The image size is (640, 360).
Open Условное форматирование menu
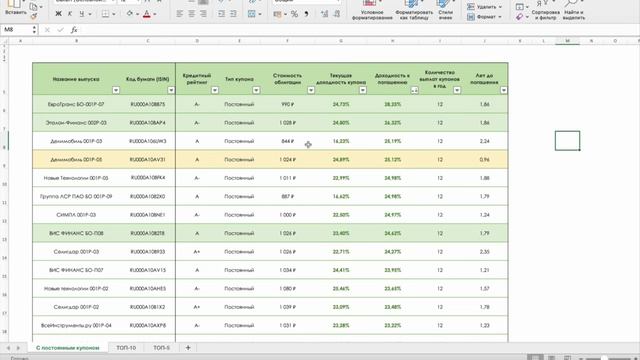(x=372, y=10)
